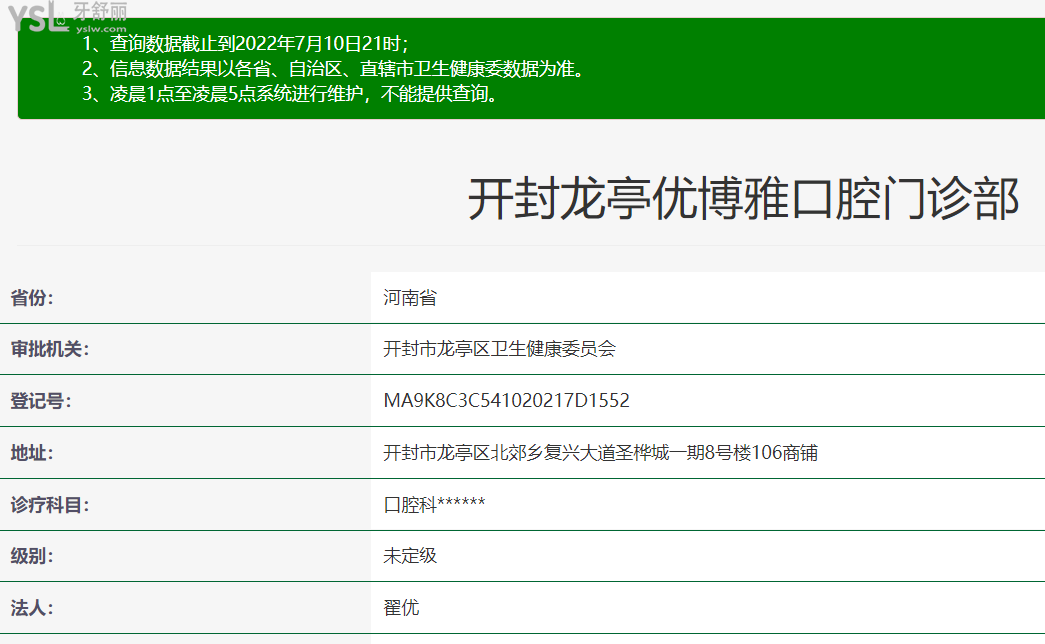The image size is (1045, 644).
Task: Click the value 开封市龙亭区卫生健康委员会
Action: click(x=499, y=349)
